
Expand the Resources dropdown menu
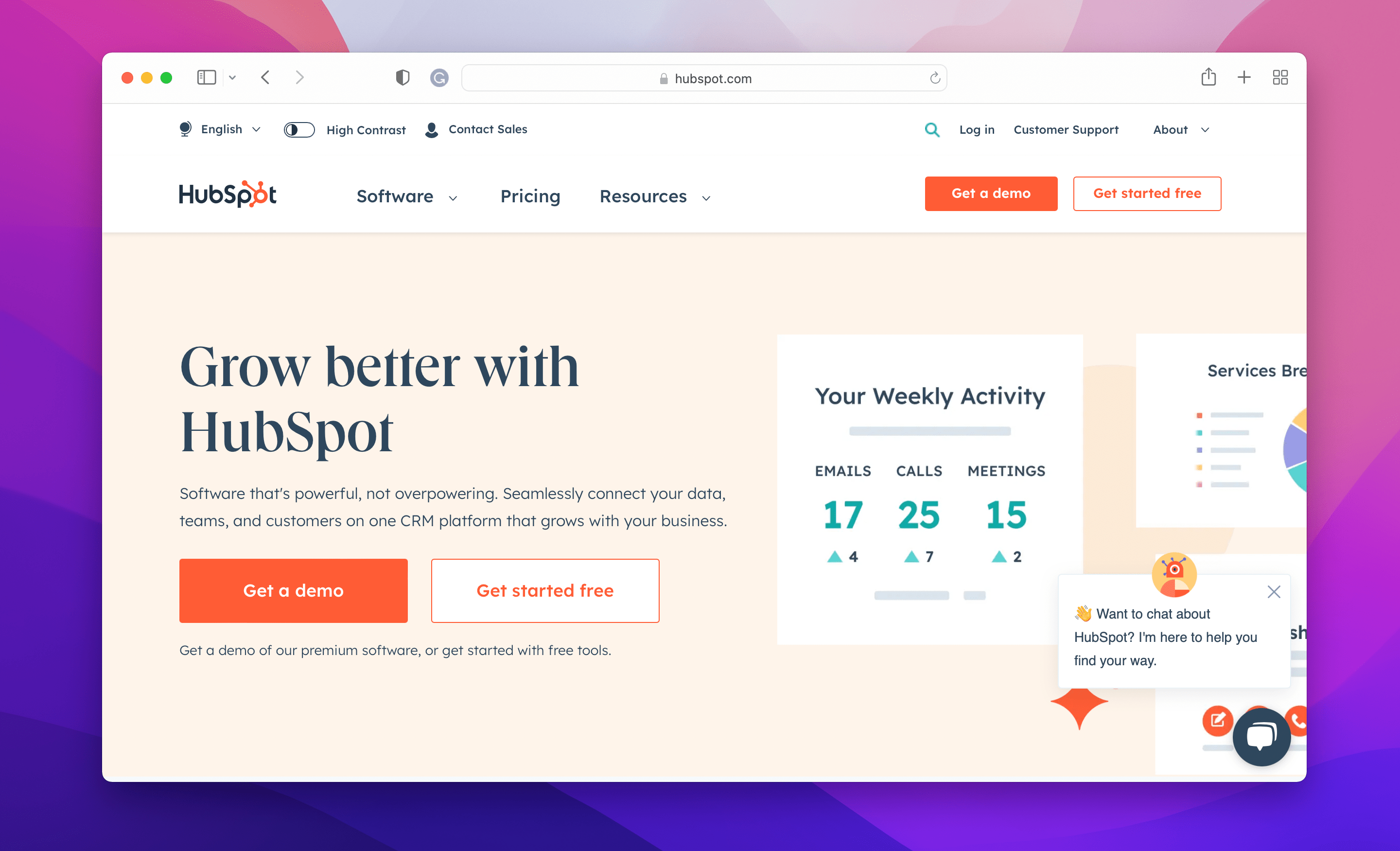click(x=654, y=196)
